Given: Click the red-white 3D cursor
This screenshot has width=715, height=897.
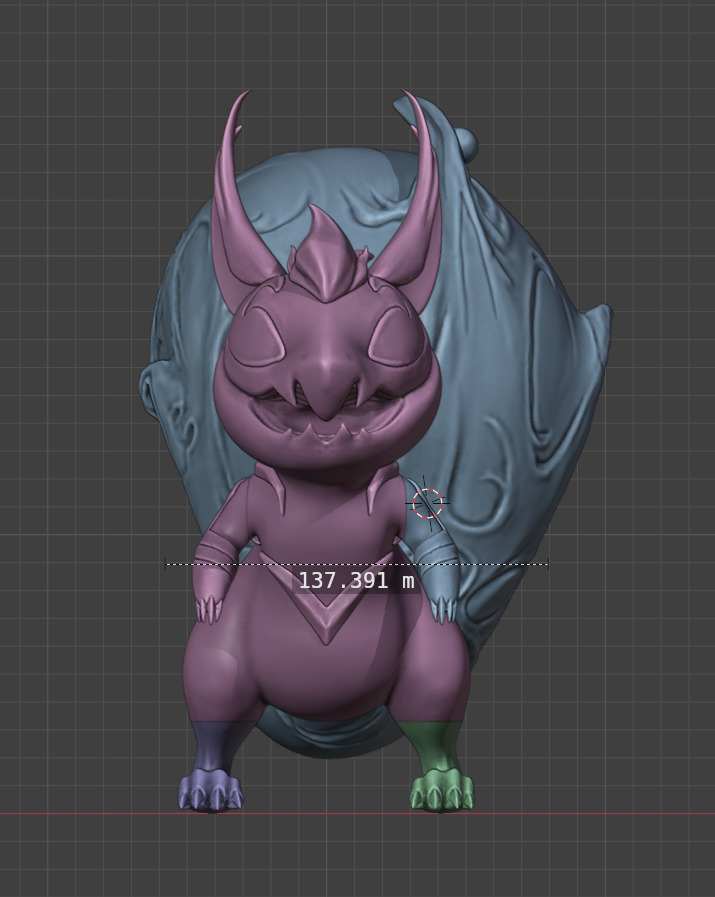Looking at the screenshot, I should click(427, 503).
